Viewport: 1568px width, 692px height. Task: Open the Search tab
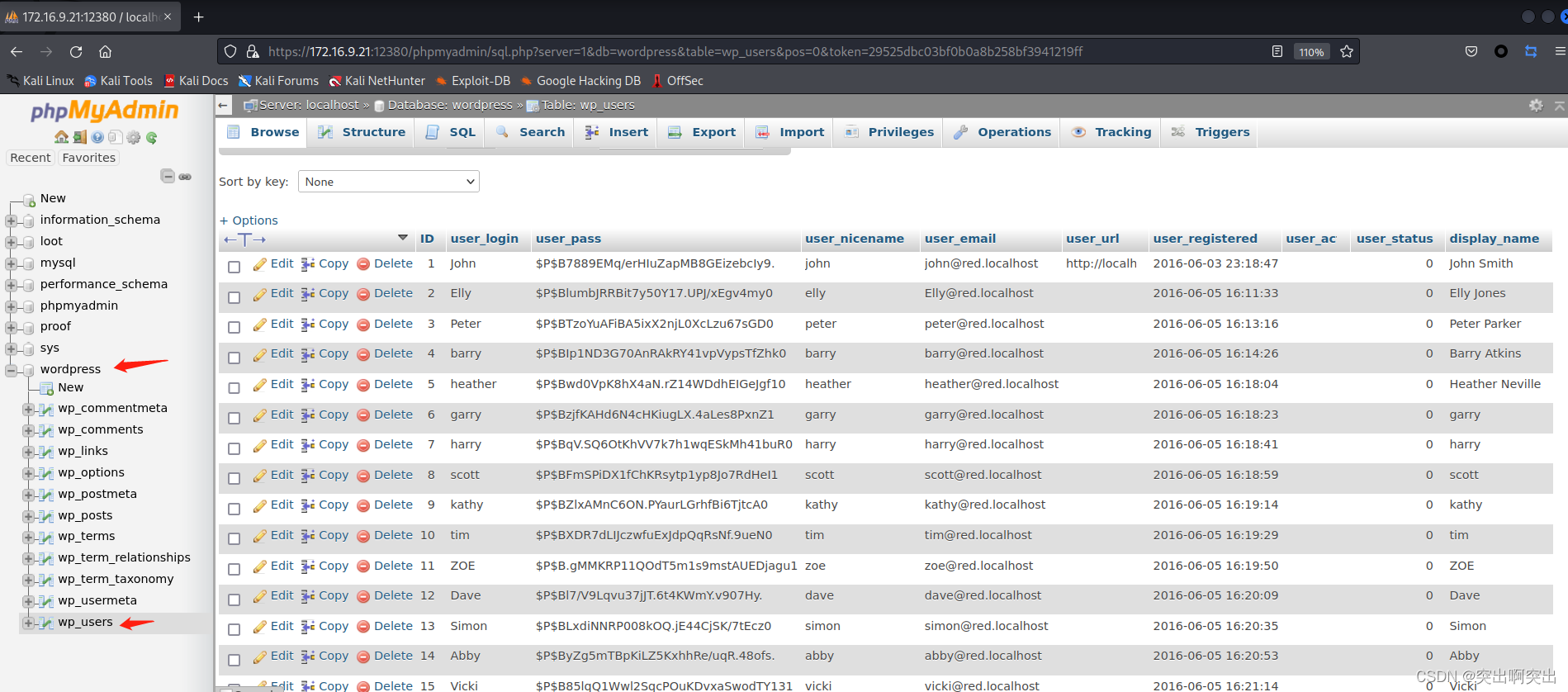(x=530, y=132)
